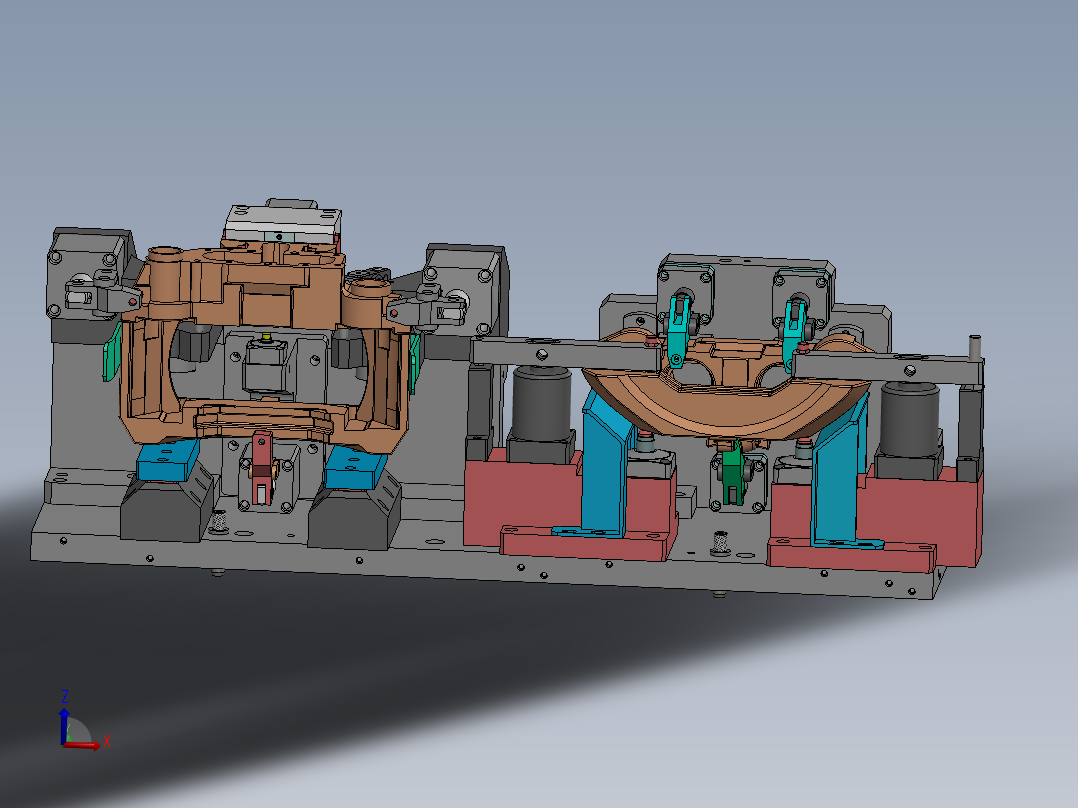Screen dimensions: 1078x808
Task: Select the left blue support pad under the caliper
Action: (x=168, y=460)
